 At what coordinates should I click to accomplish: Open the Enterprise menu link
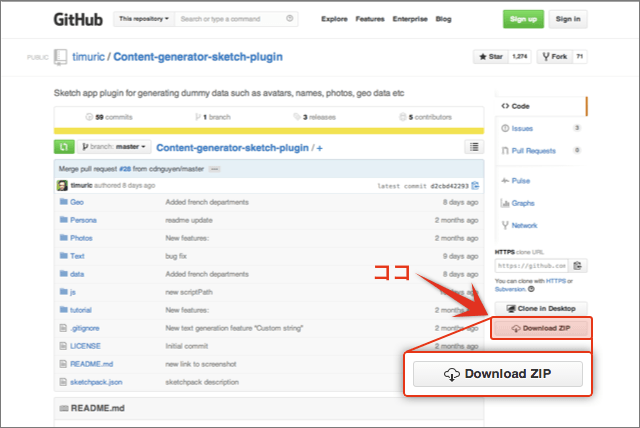[x=410, y=19]
